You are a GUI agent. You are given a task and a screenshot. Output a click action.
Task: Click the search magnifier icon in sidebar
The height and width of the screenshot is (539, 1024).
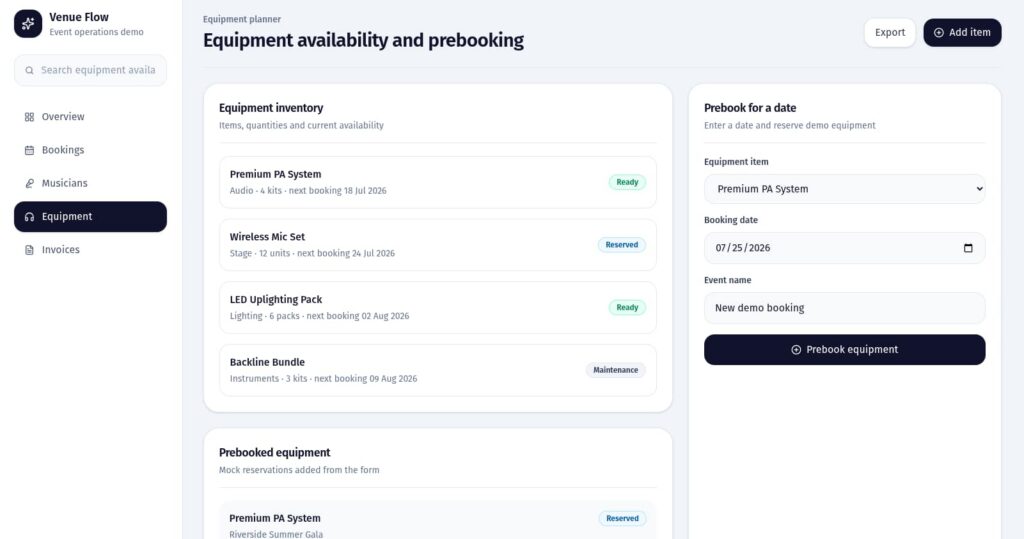click(30, 71)
